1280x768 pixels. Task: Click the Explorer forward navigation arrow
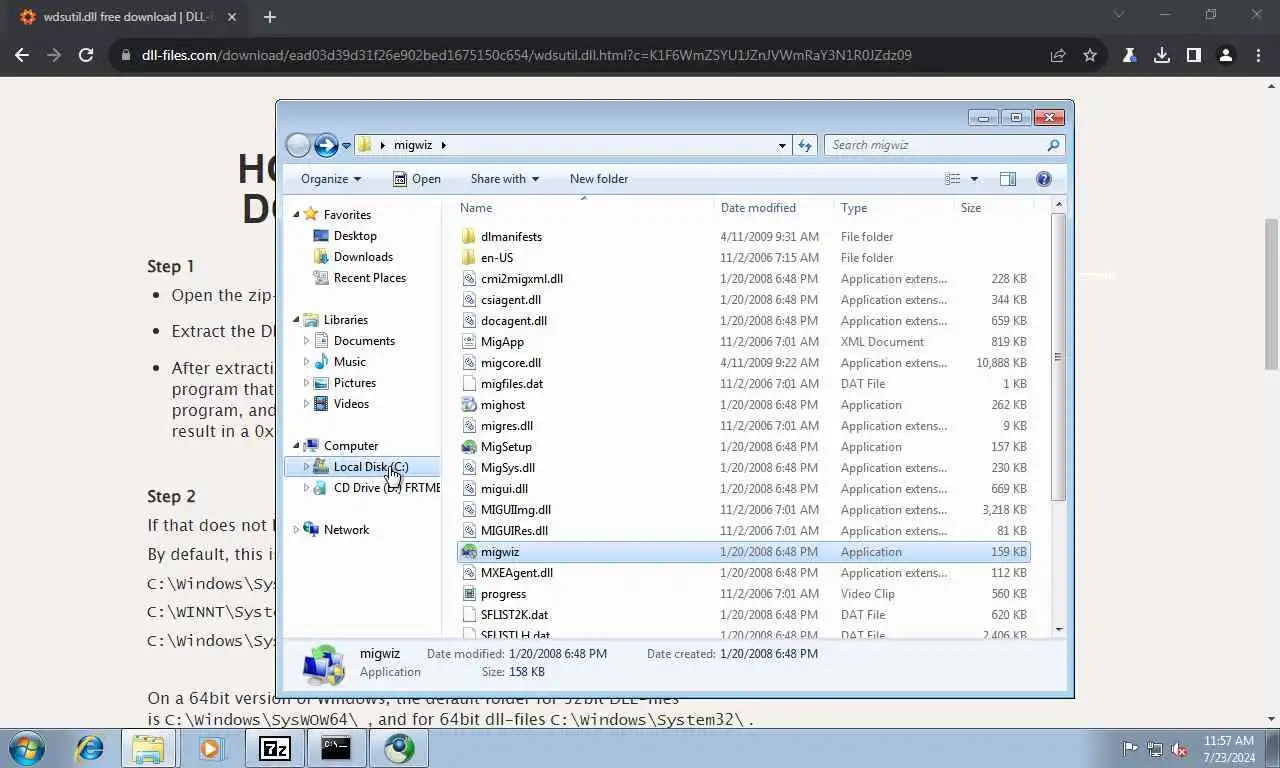coord(326,145)
